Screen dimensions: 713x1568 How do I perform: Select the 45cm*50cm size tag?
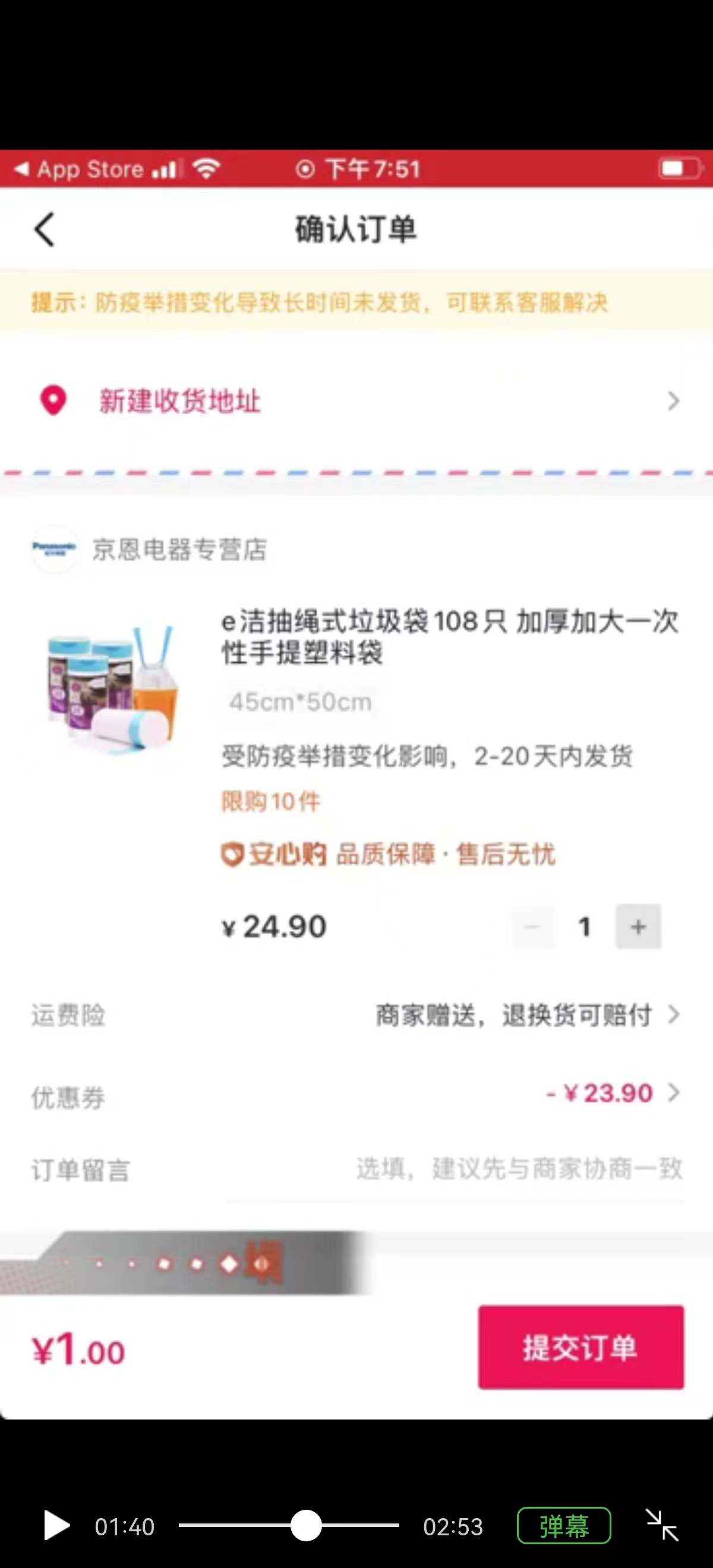[300, 702]
